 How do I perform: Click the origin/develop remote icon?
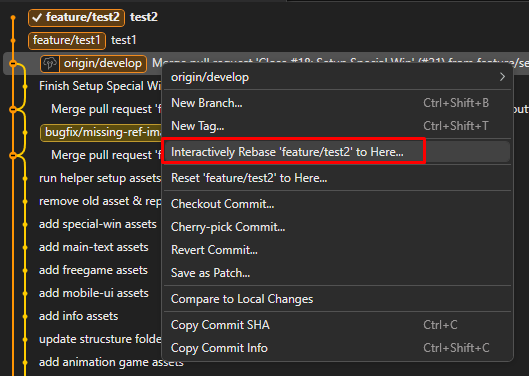50,63
